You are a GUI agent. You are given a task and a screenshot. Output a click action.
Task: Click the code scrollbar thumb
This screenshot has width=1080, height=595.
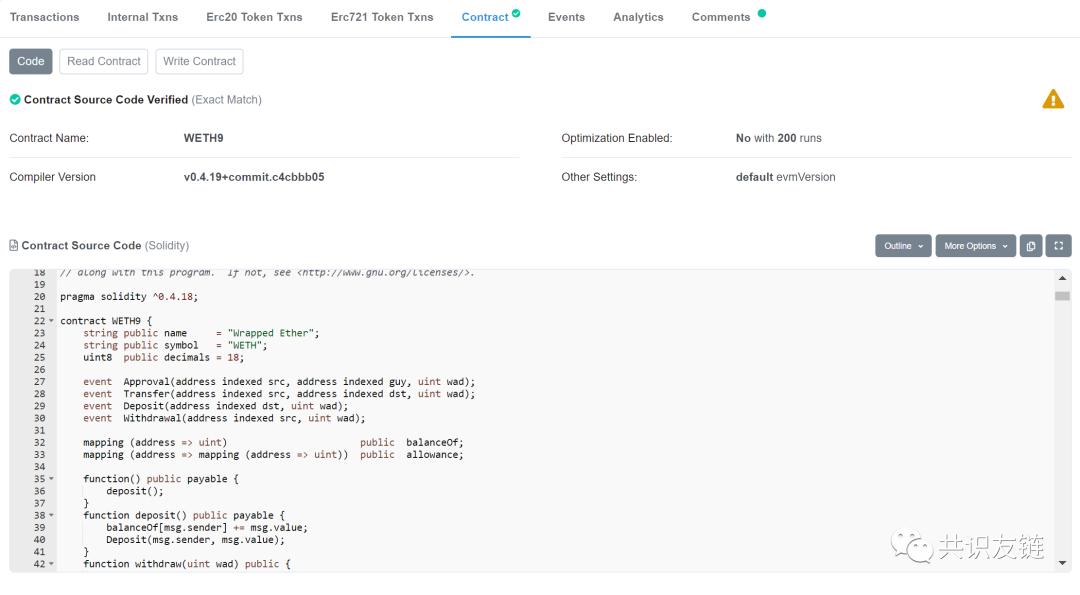point(1062,296)
